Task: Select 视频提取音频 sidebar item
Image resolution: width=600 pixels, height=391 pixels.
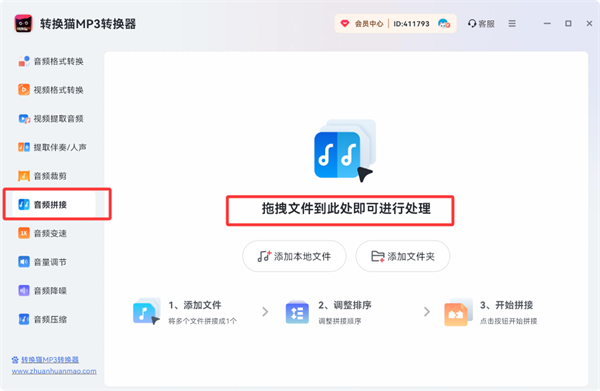Action: click(51, 119)
